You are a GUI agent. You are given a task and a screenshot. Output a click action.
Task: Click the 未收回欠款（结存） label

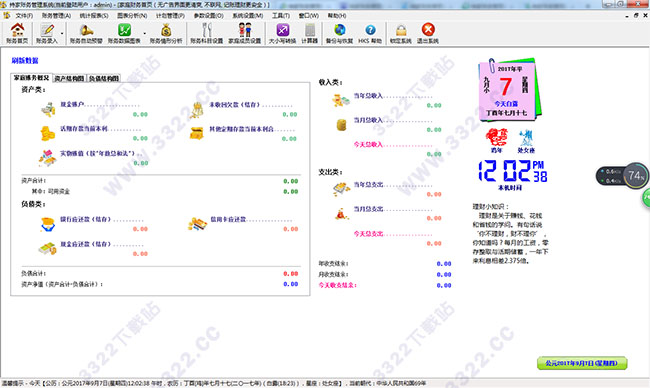pos(234,105)
